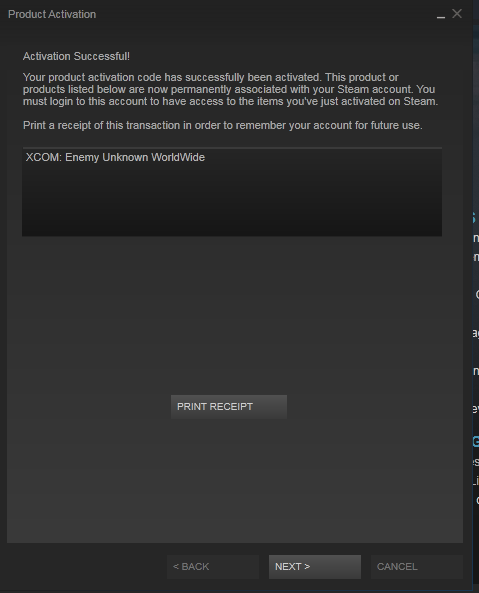Click empty title bar space beside minimize icon

(x=265, y=14)
